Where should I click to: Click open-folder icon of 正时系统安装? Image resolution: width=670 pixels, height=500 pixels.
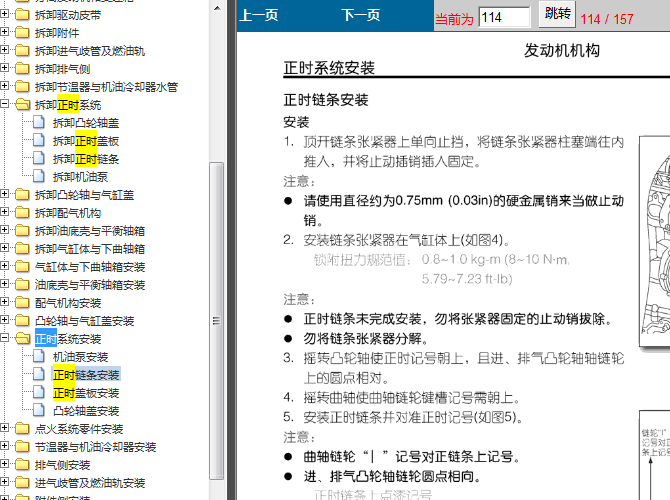pyautogui.click(x=23, y=339)
